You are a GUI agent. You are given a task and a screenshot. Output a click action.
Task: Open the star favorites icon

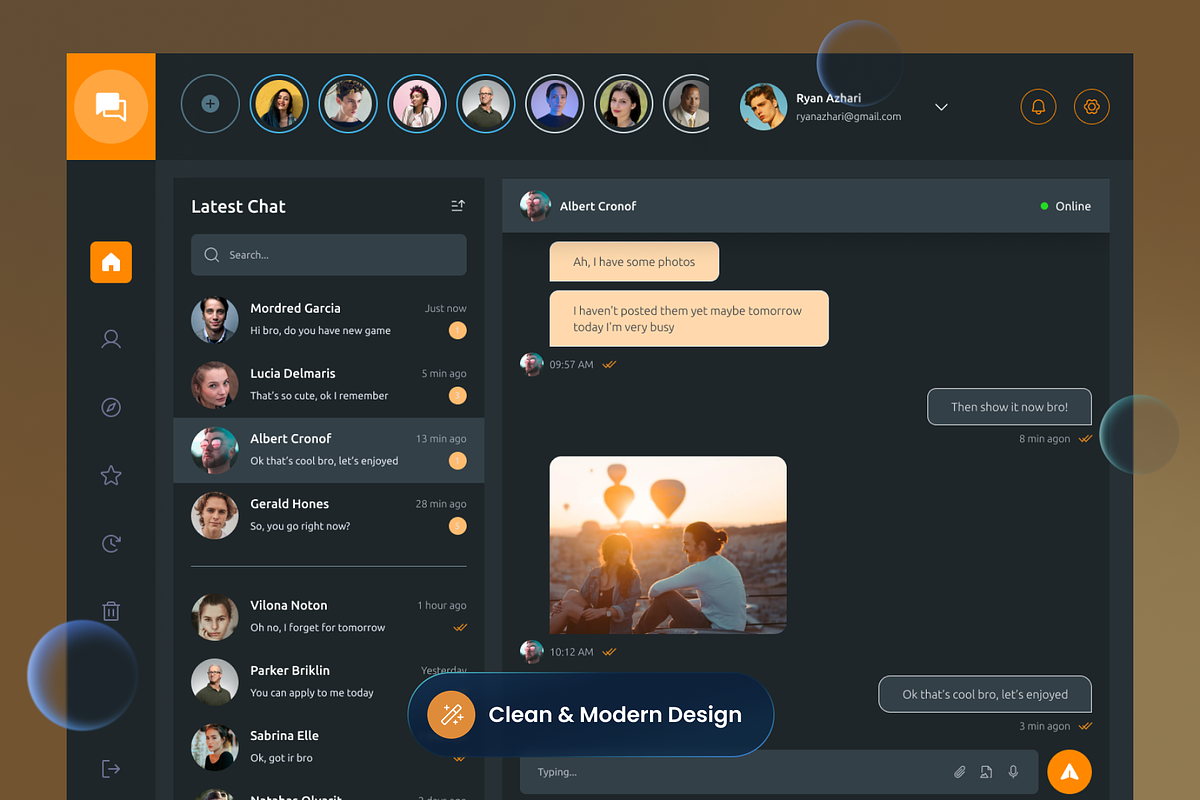(111, 476)
